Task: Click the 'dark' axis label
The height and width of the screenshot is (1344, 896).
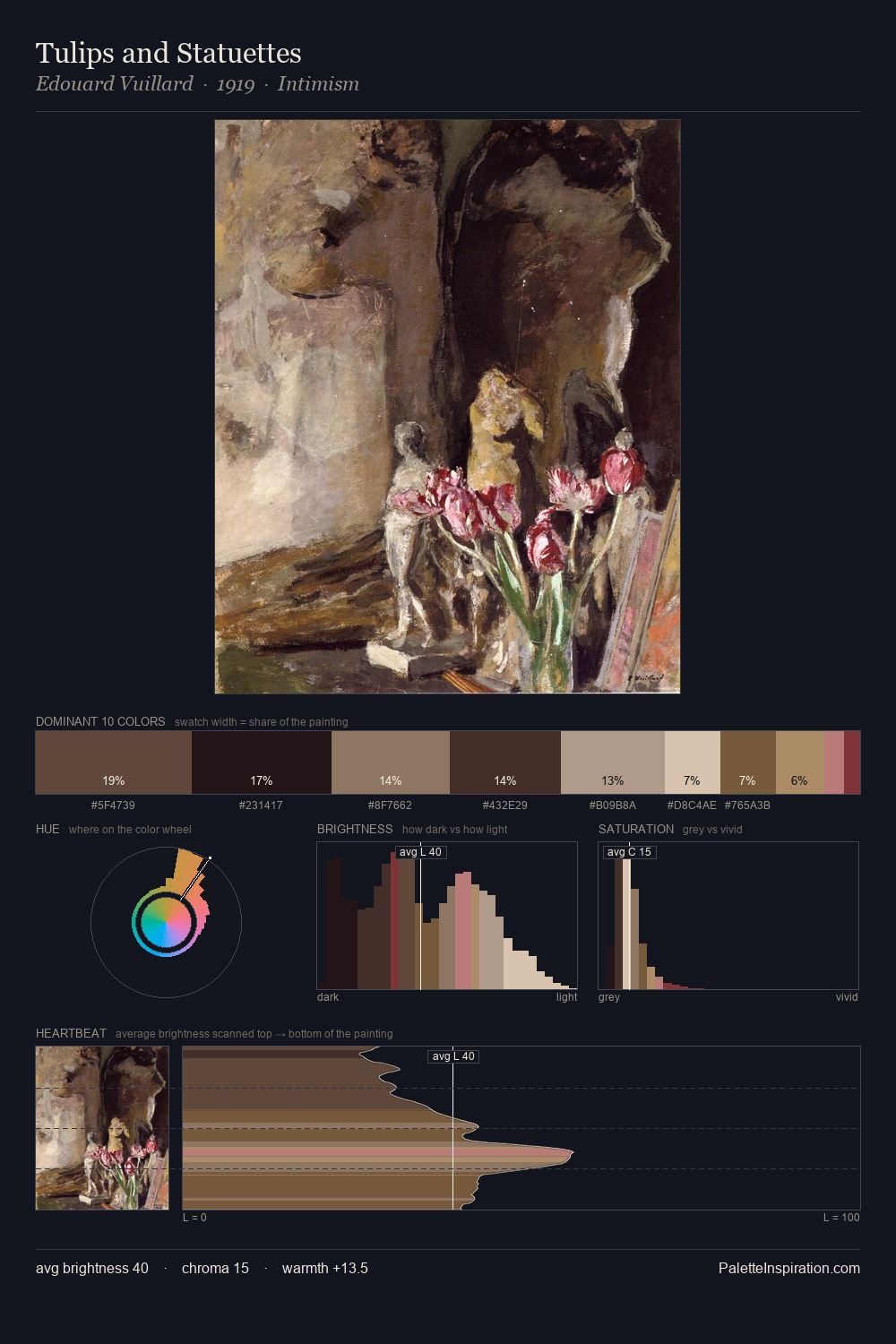Action: [328, 996]
